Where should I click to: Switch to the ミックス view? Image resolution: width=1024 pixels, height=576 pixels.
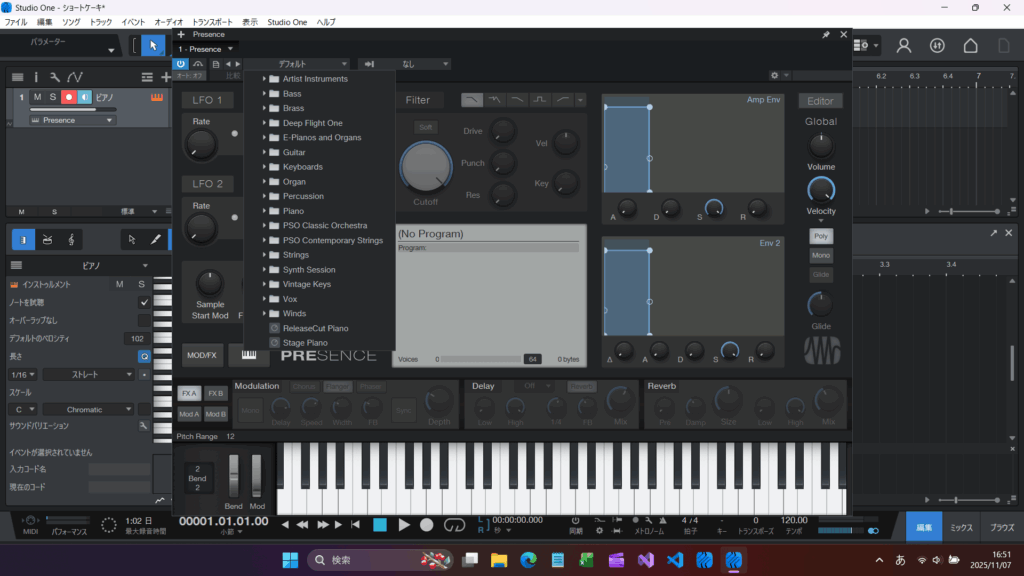[961, 526]
